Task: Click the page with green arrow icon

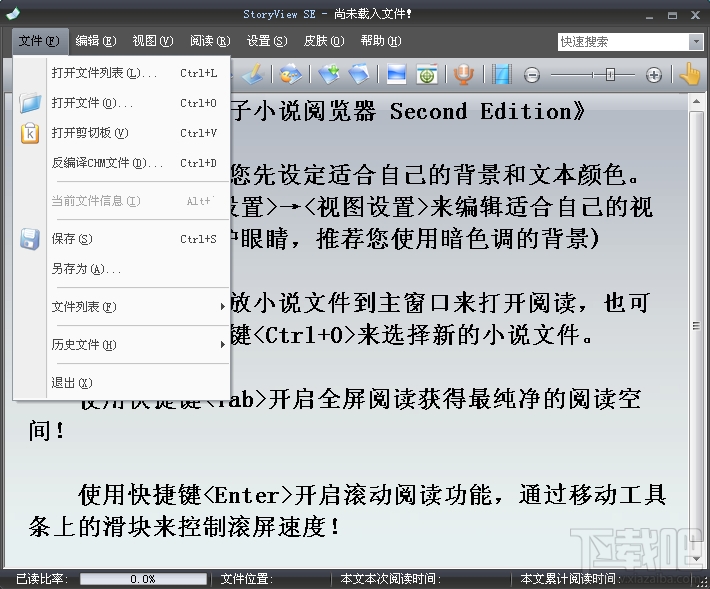Action: click(329, 74)
